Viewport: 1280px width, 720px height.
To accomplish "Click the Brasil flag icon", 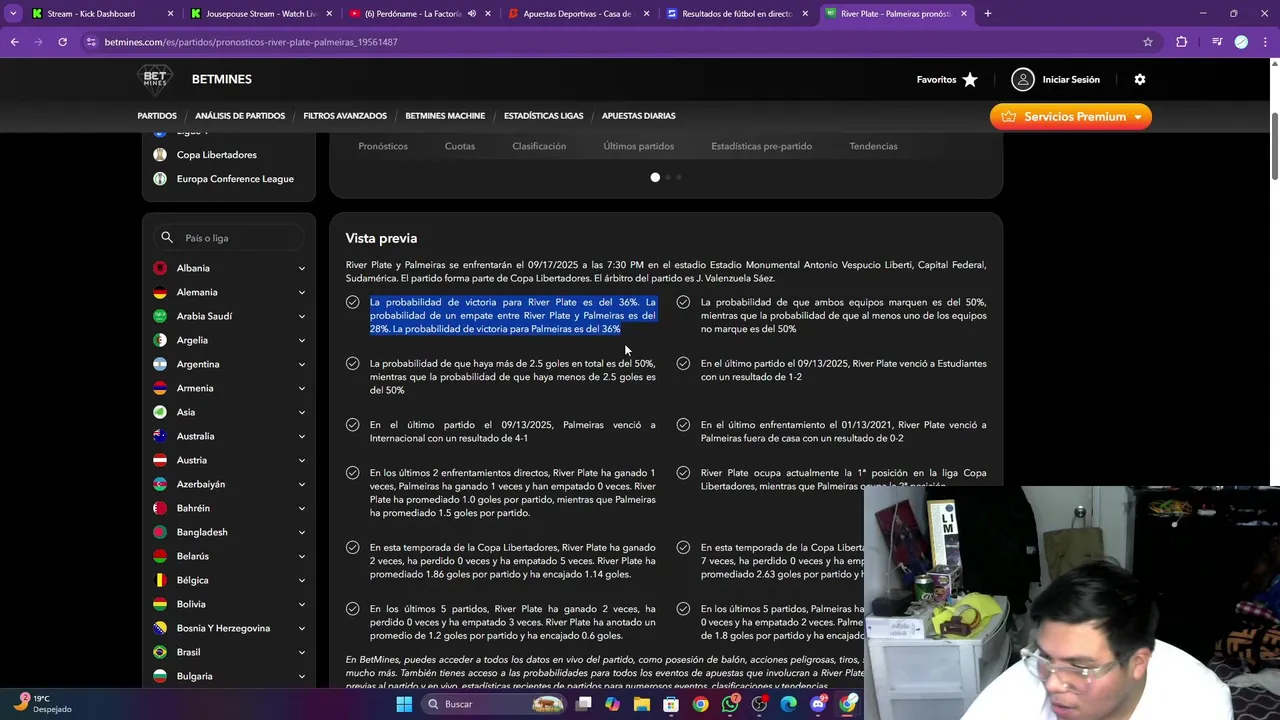I will 160,652.
